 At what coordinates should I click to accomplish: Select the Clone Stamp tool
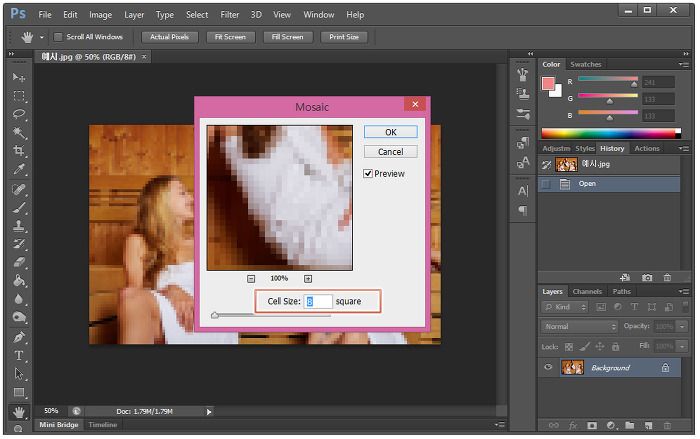19,226
